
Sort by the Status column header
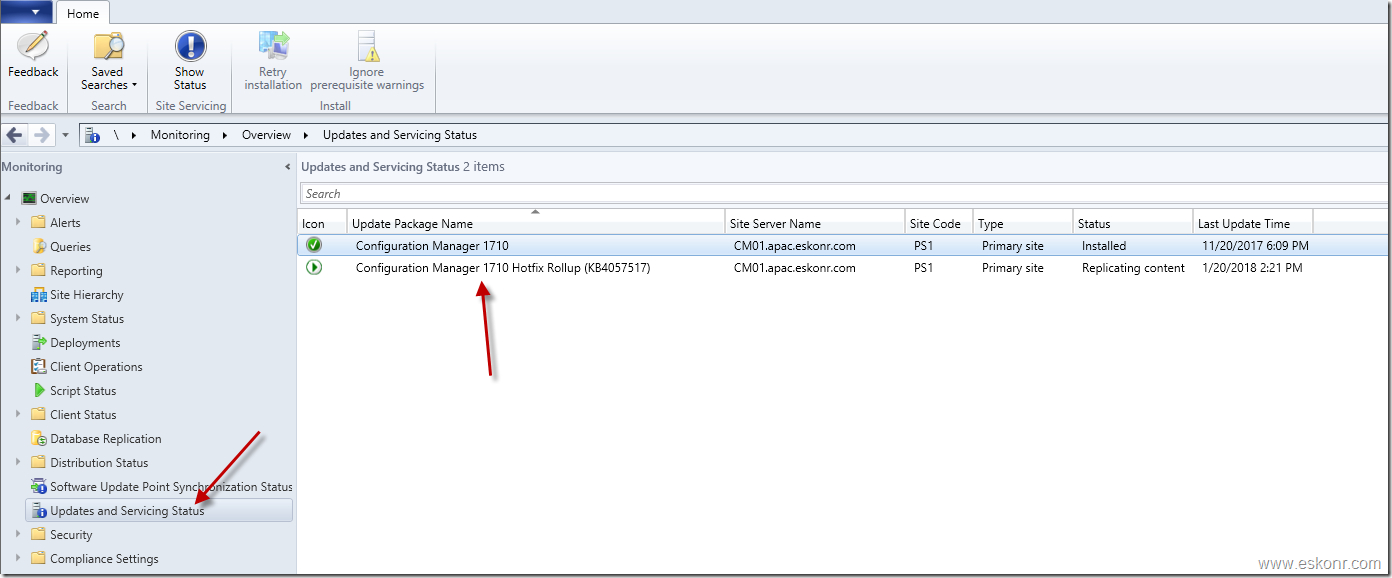pos(1133,223)
